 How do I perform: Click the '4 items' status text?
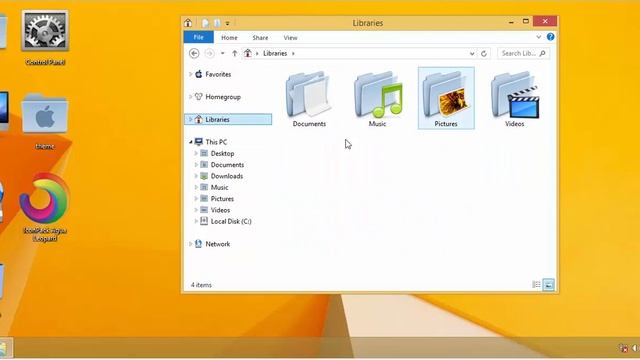pyautogui.click(x=201, y=285)
